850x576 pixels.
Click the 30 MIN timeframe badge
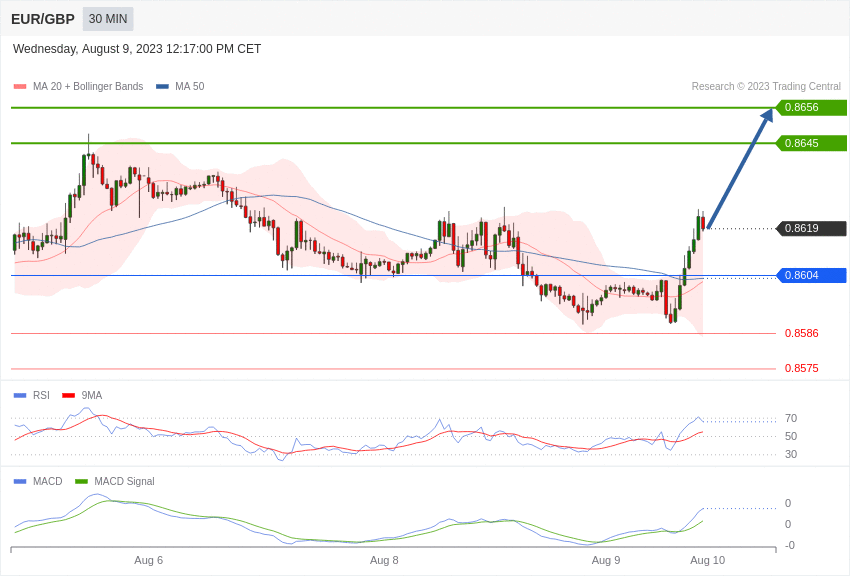point(108,19)
